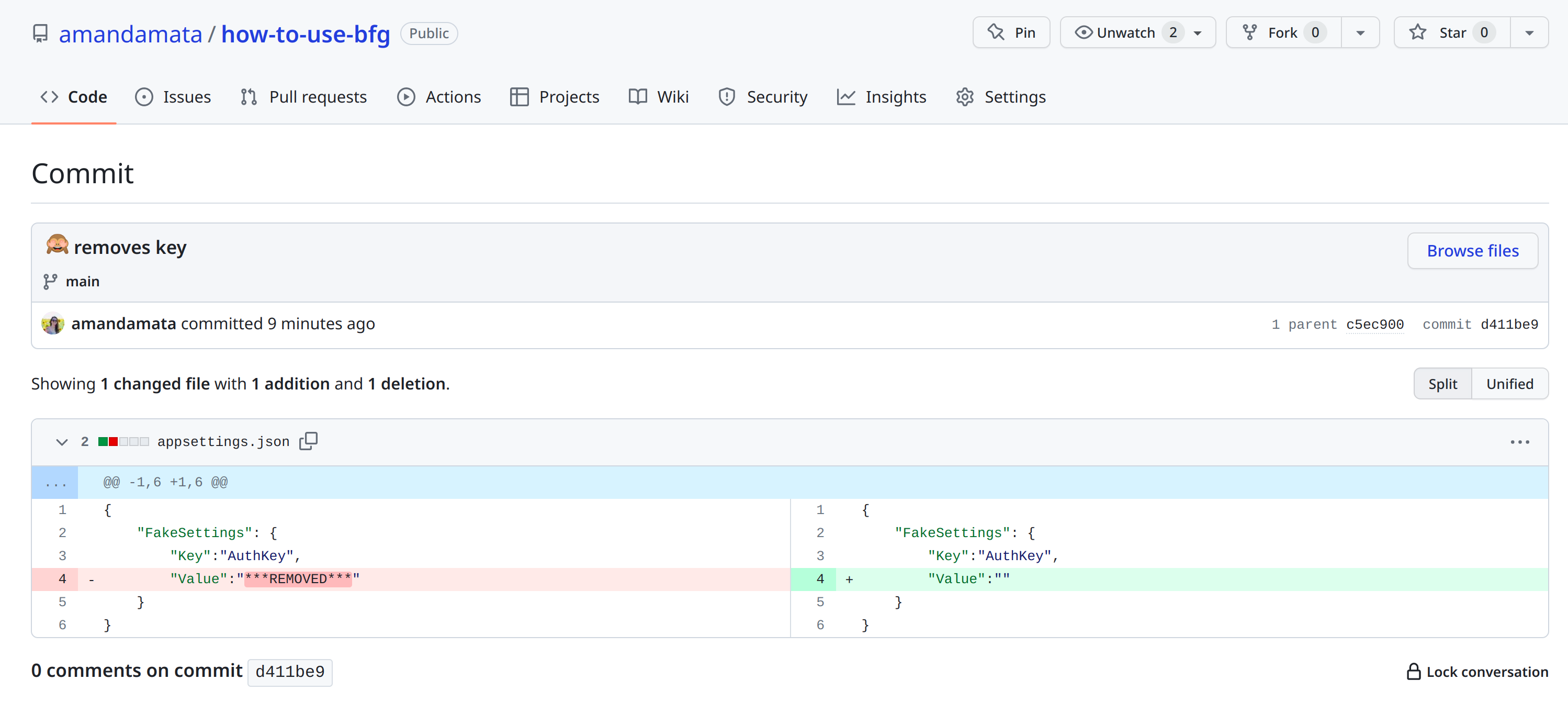The width and height of the screenshot is (1568, 702).
Task: Open the Star lists dropdown arrow
Action: (x=1530, y=33)
